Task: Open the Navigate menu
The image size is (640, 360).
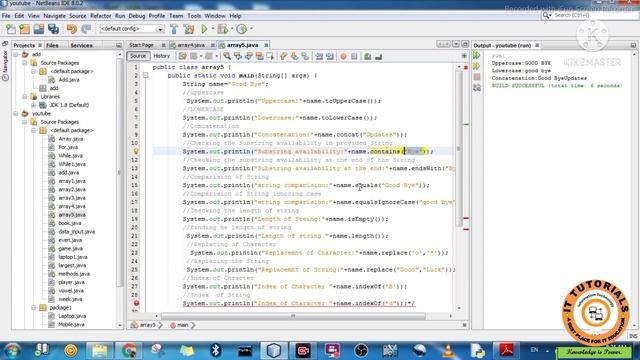Action: (54, 16)
